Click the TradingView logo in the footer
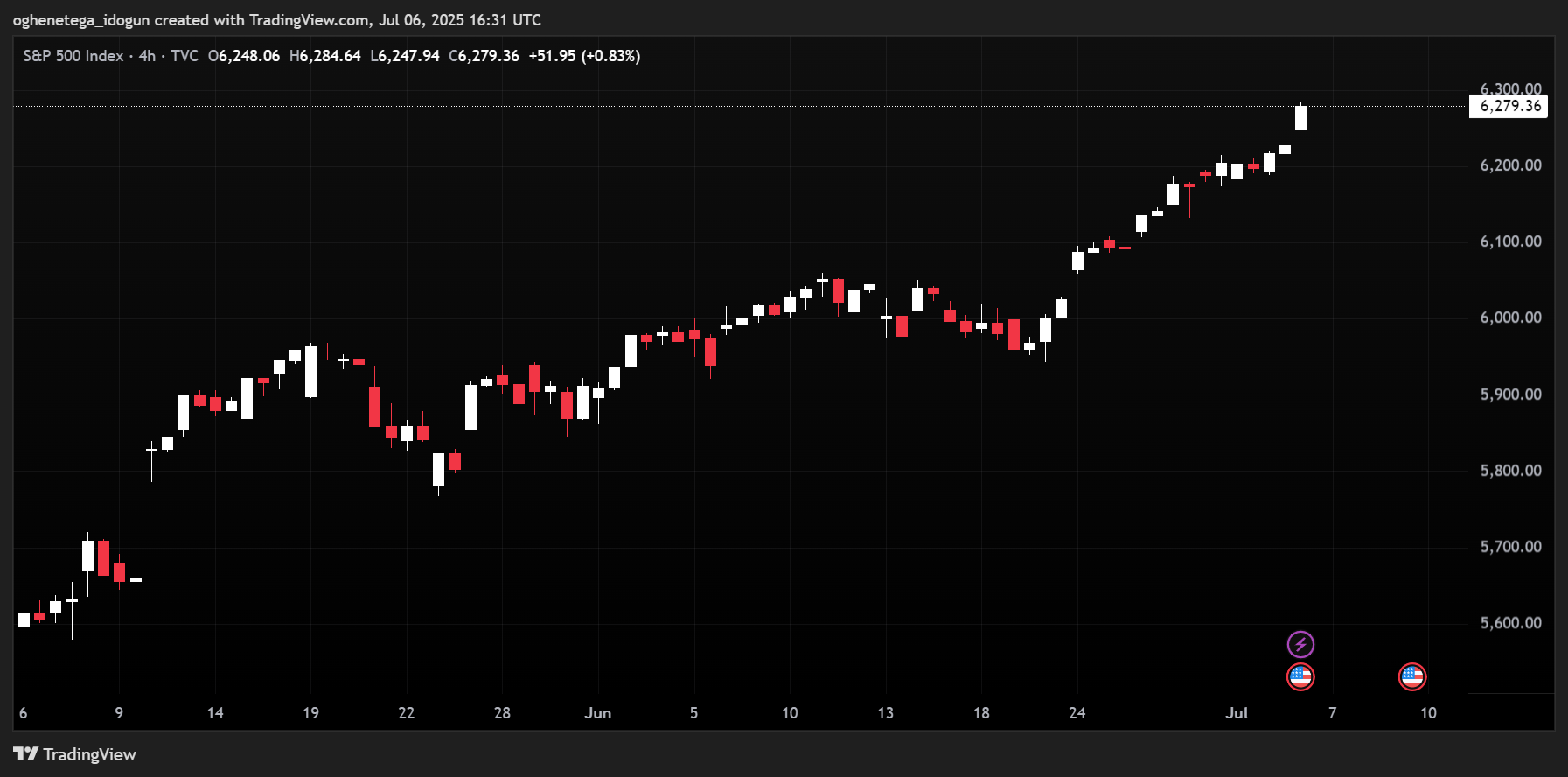This screenshot has height=777, width=1568. click(x=75, y=754)
